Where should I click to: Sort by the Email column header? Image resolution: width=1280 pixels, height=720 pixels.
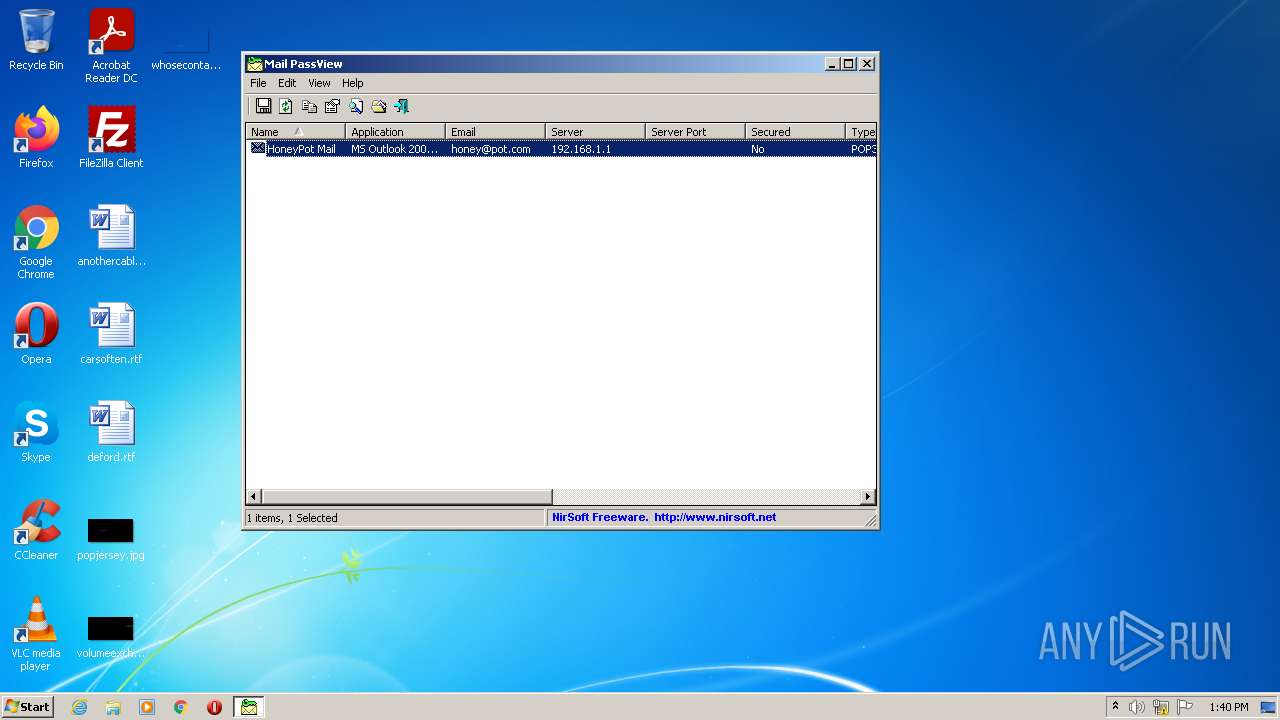[x=496, y=132]
